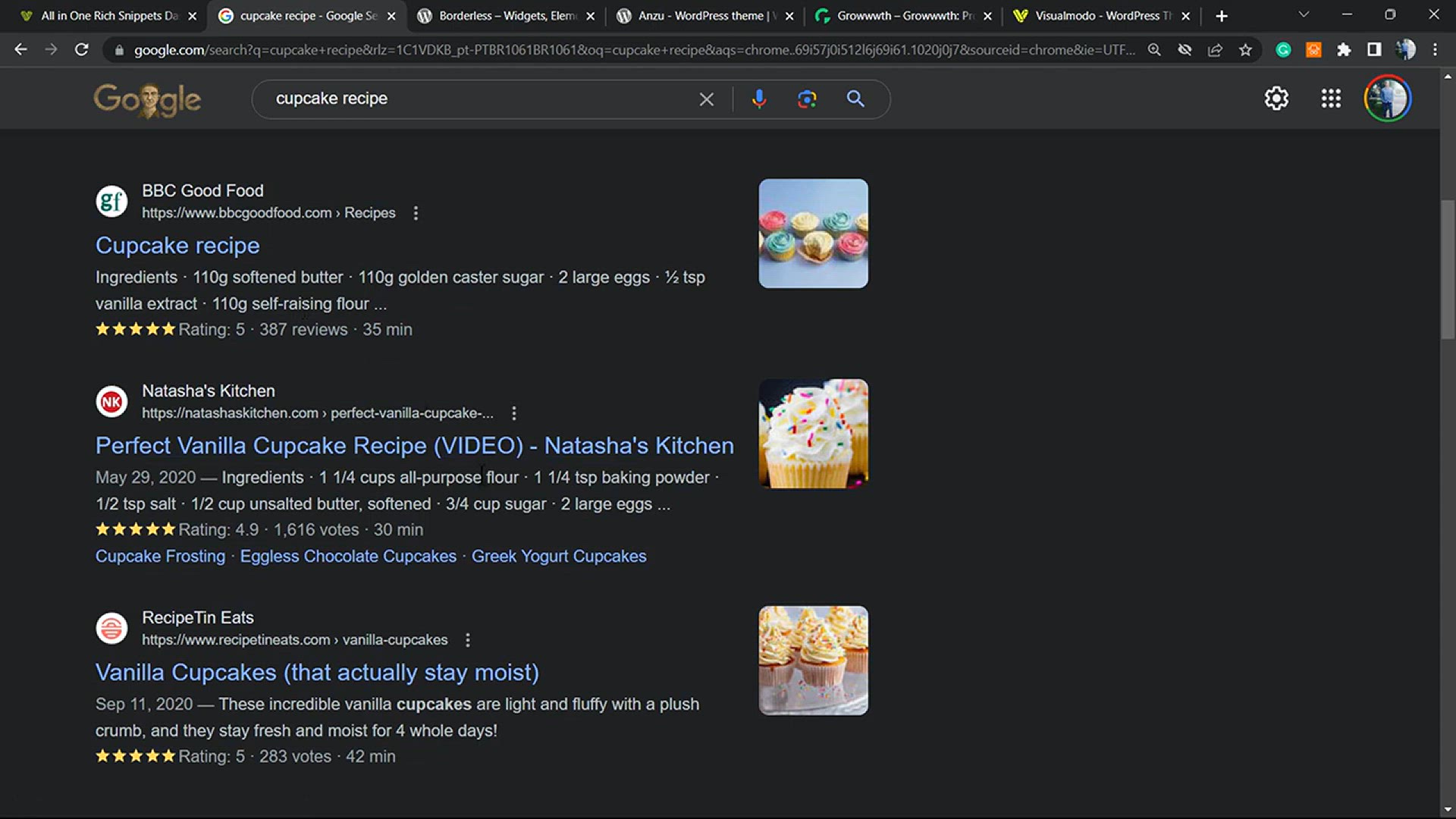The width and height of the screenshot is (1456, 819).
Task: Toggle the browser side panel icon
Action: (x=1374, y=49)
